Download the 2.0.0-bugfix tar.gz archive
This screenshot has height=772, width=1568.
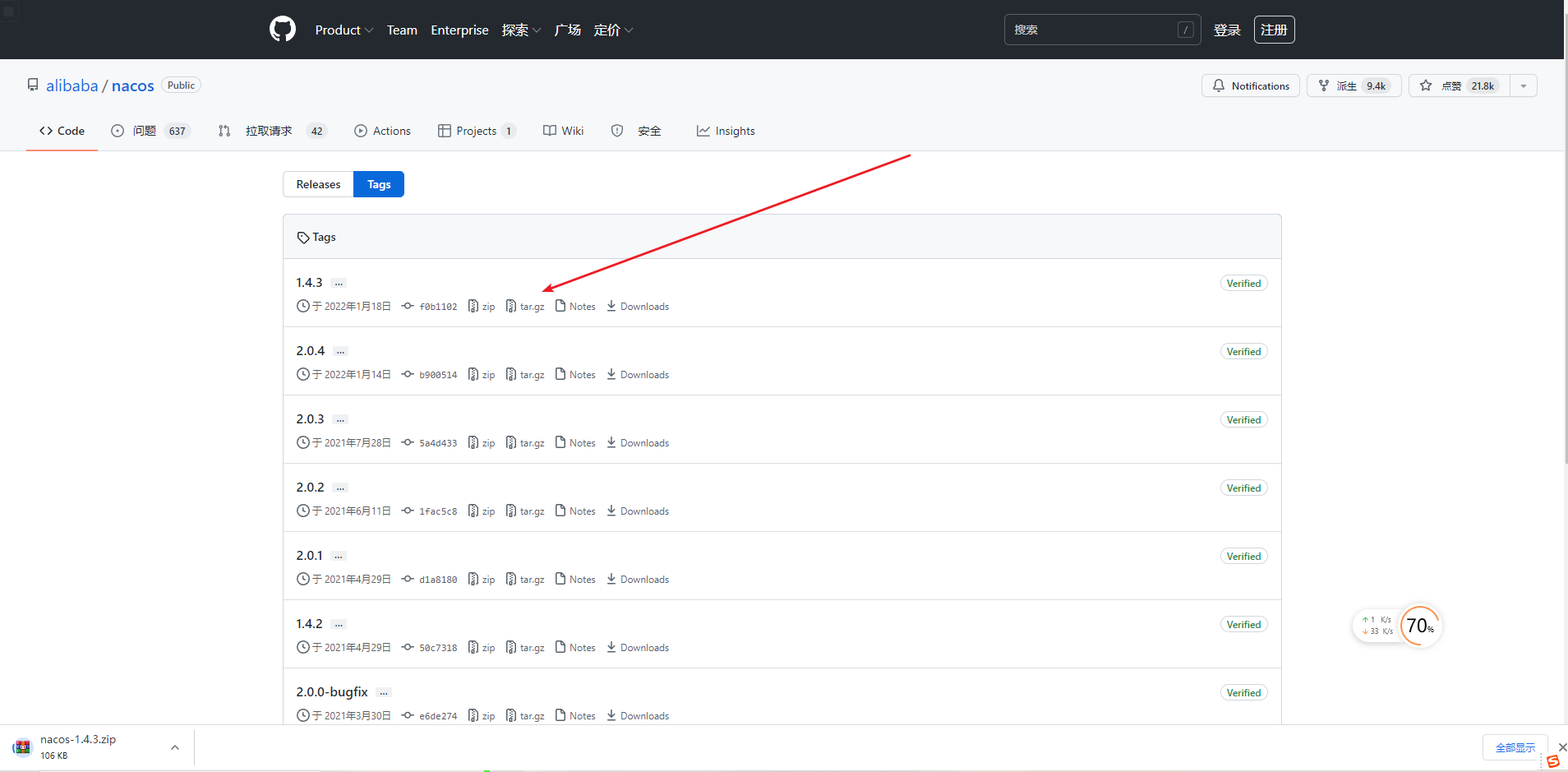(x=525, y=715)
